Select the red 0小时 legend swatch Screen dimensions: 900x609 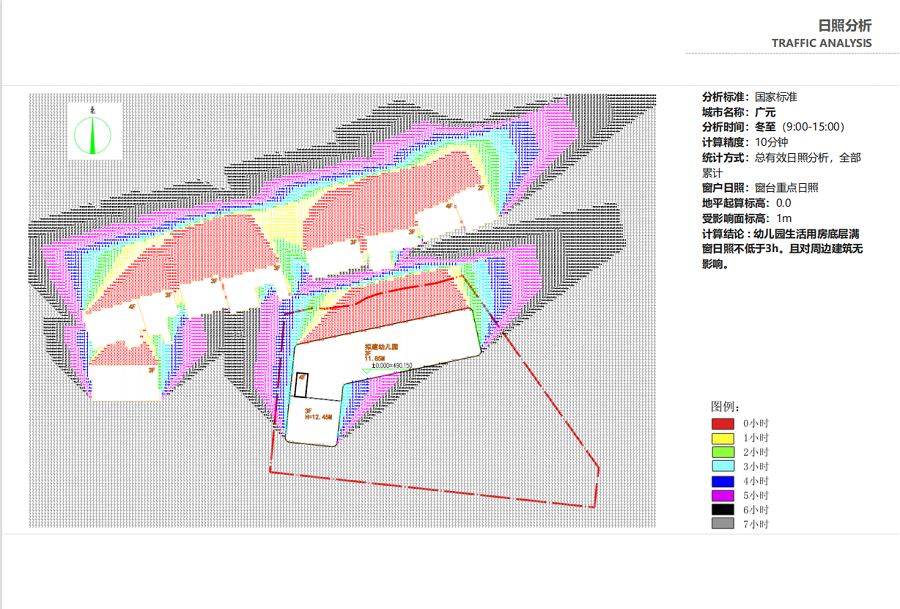tap(723, 424)
